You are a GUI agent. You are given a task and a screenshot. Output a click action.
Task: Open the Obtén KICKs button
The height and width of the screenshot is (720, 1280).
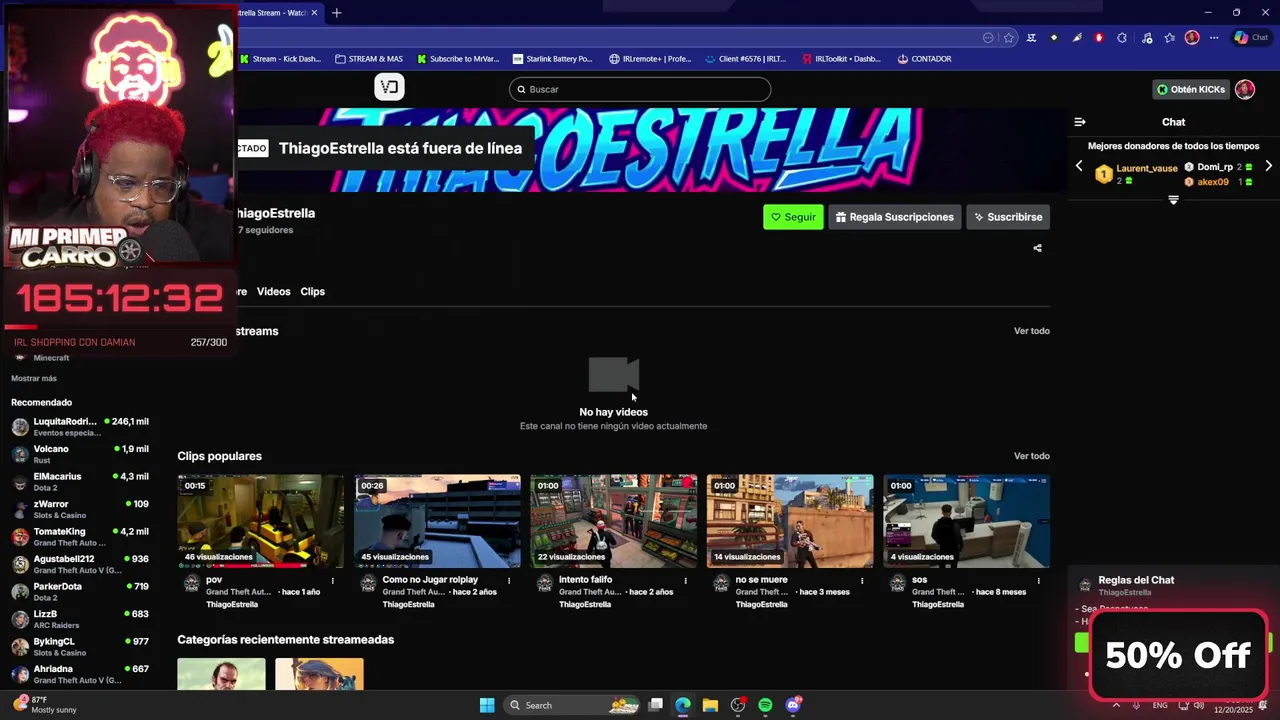tap(1190, 89)
